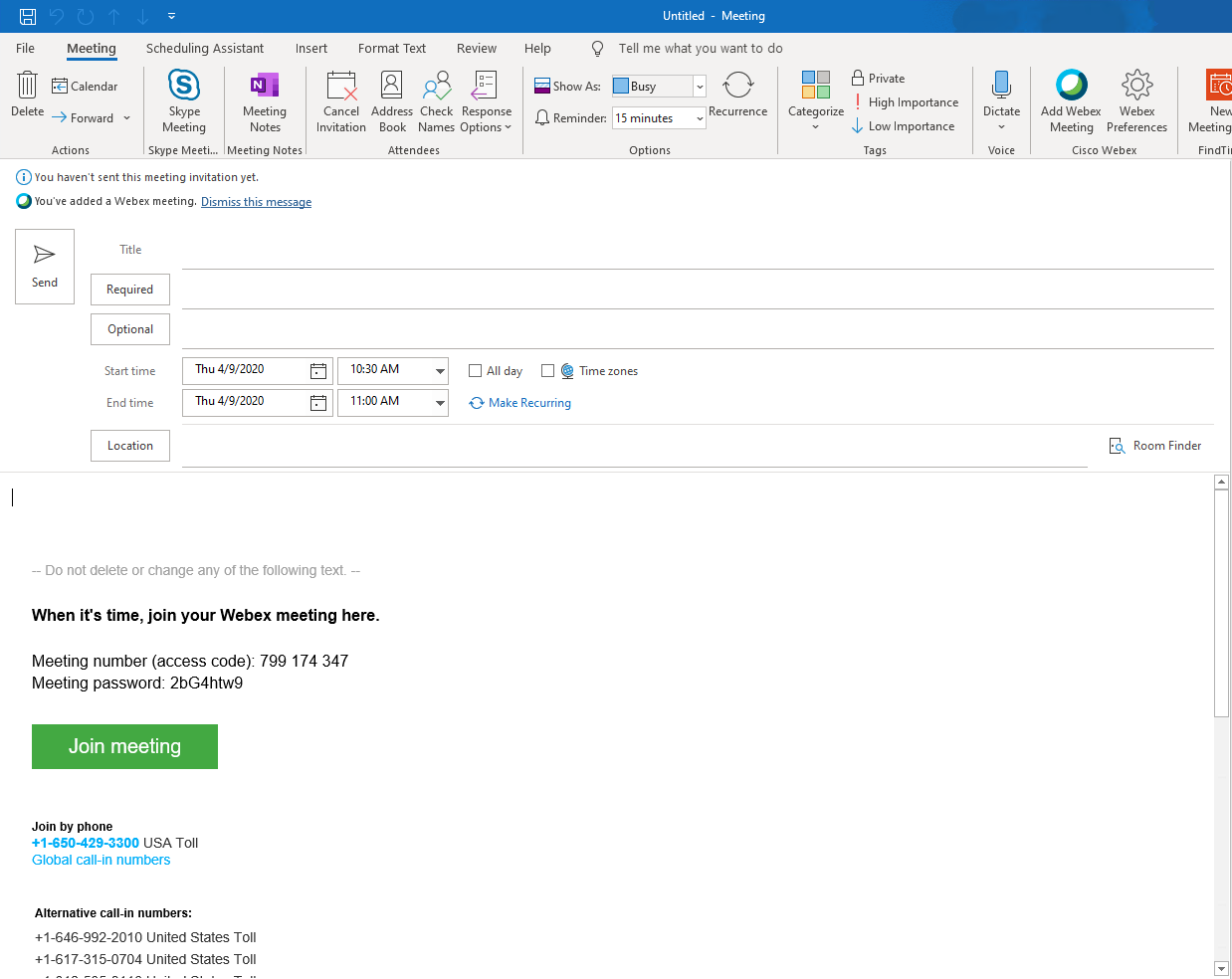Toggle High Importance flag

[x=906, y=102]
